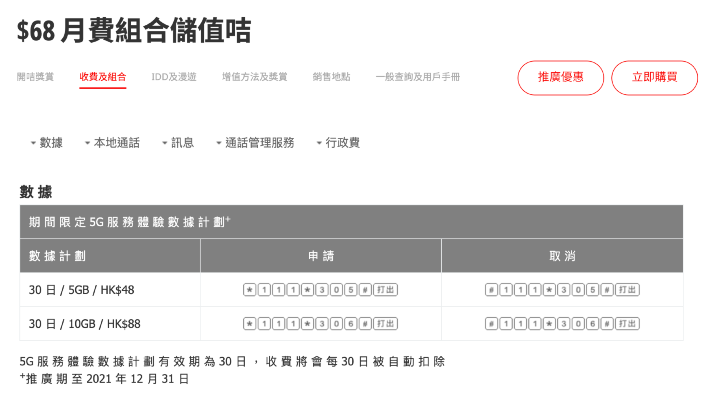Jump to the 數據 section link
This screenshot has height=398, width=719.
[x=46, y=143]
